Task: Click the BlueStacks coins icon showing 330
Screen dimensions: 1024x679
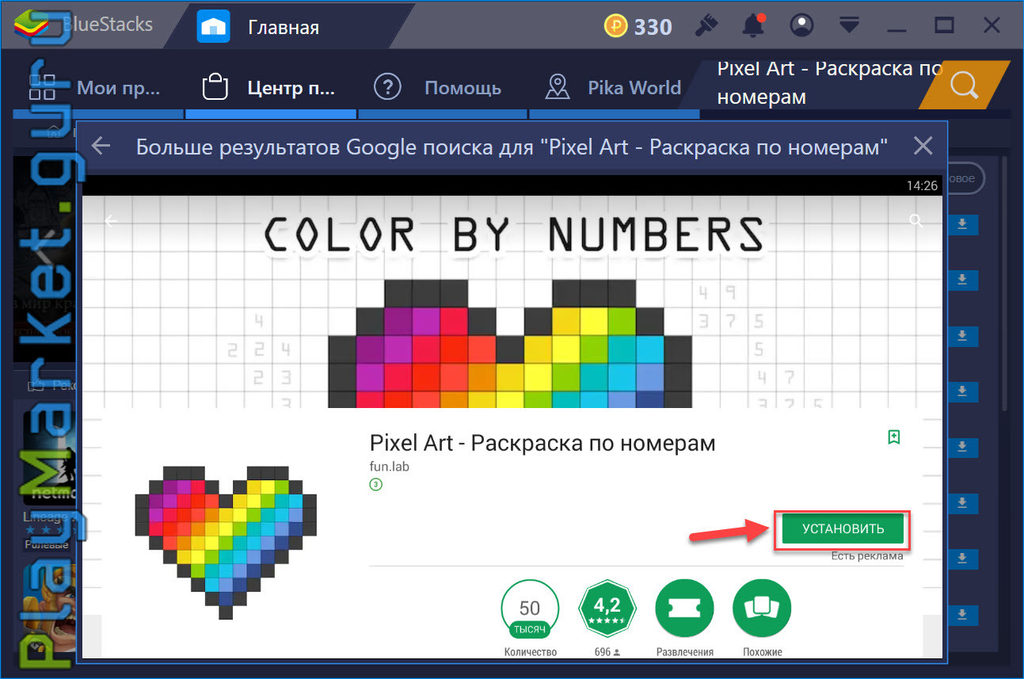Action: [615, 26]
